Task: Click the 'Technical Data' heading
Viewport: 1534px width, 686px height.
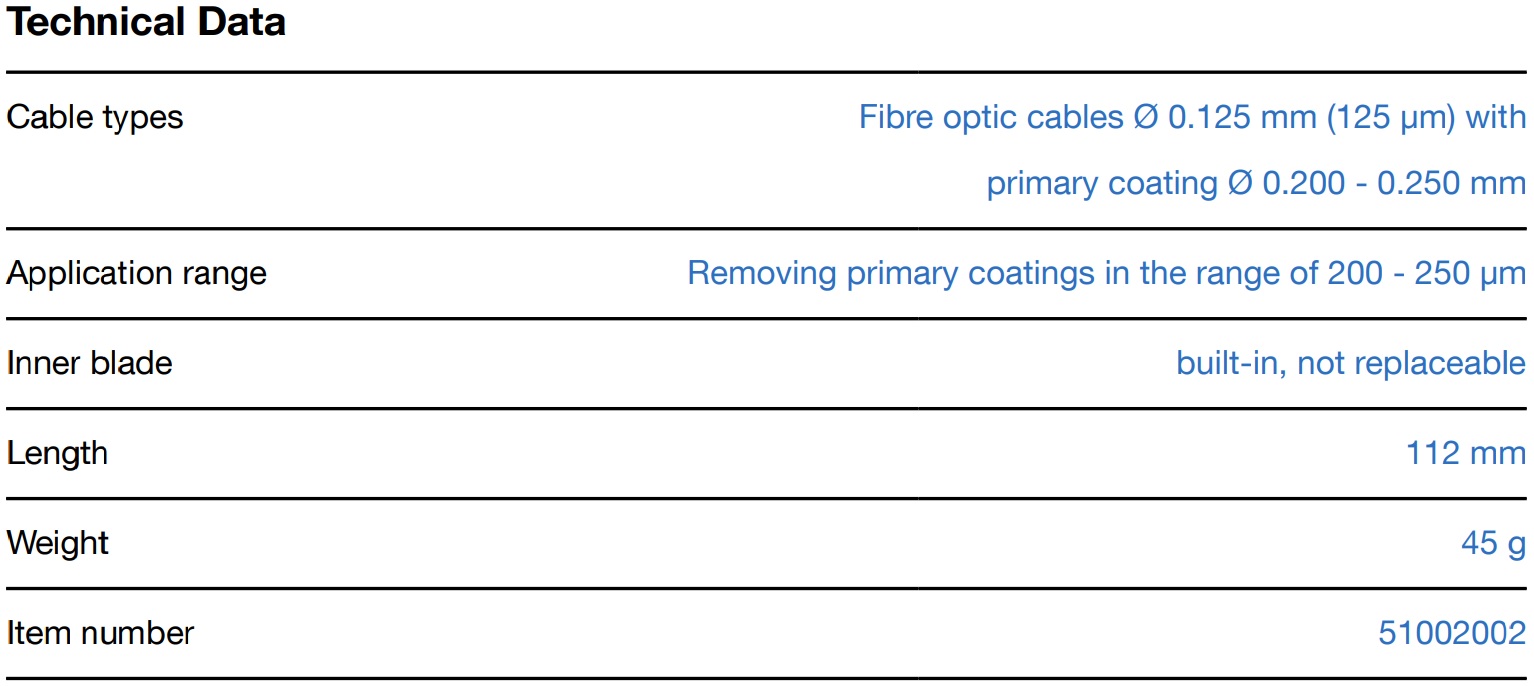Action: pyautogui.click(x=146, y=22)
